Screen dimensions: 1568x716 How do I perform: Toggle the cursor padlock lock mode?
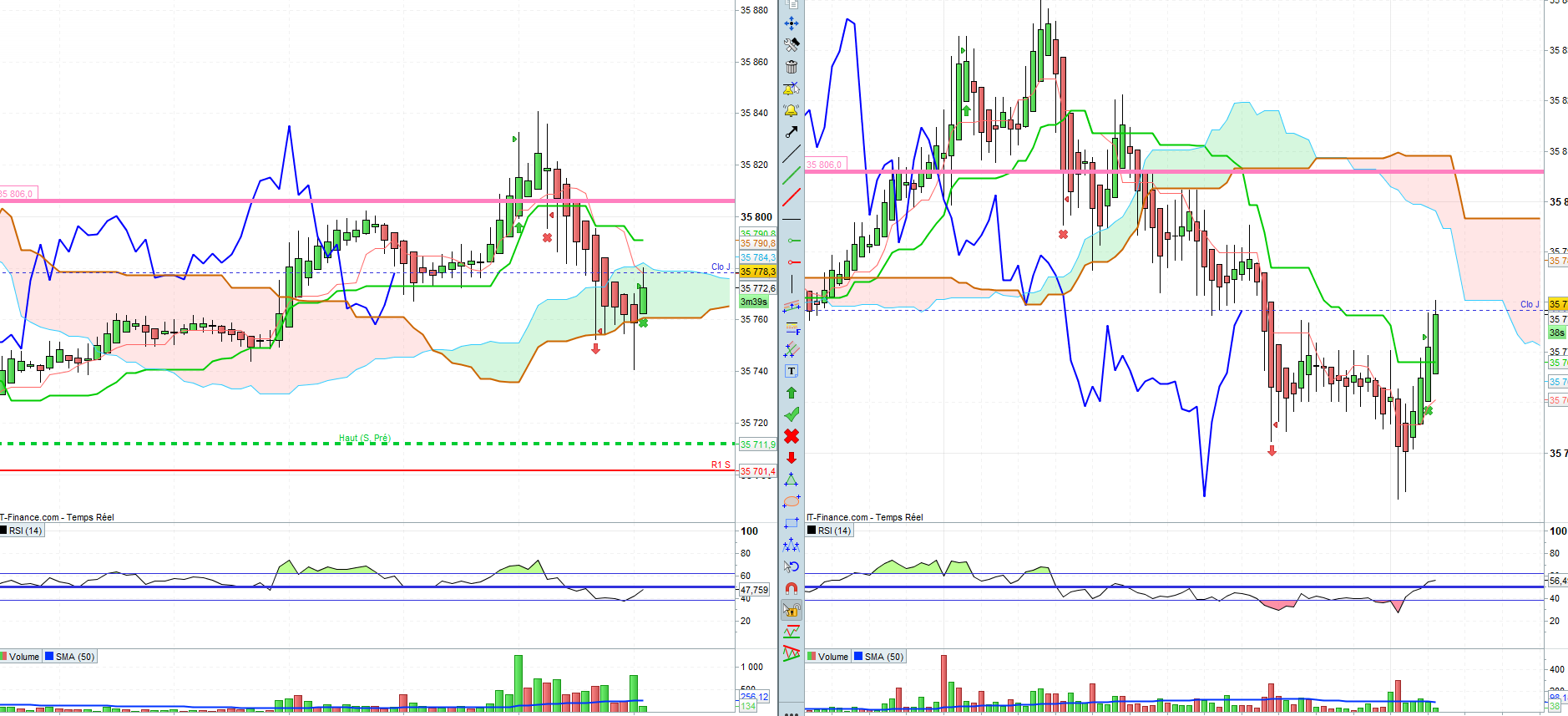[x=792, y=610]
